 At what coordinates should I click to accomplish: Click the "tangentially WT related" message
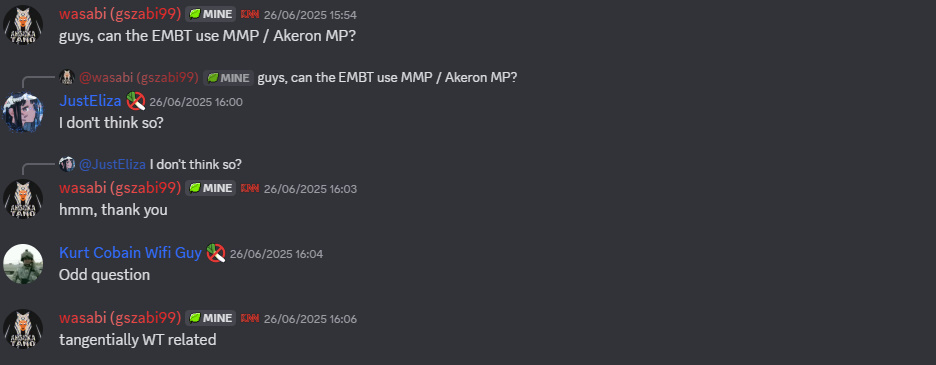click(x=137, y=340)
